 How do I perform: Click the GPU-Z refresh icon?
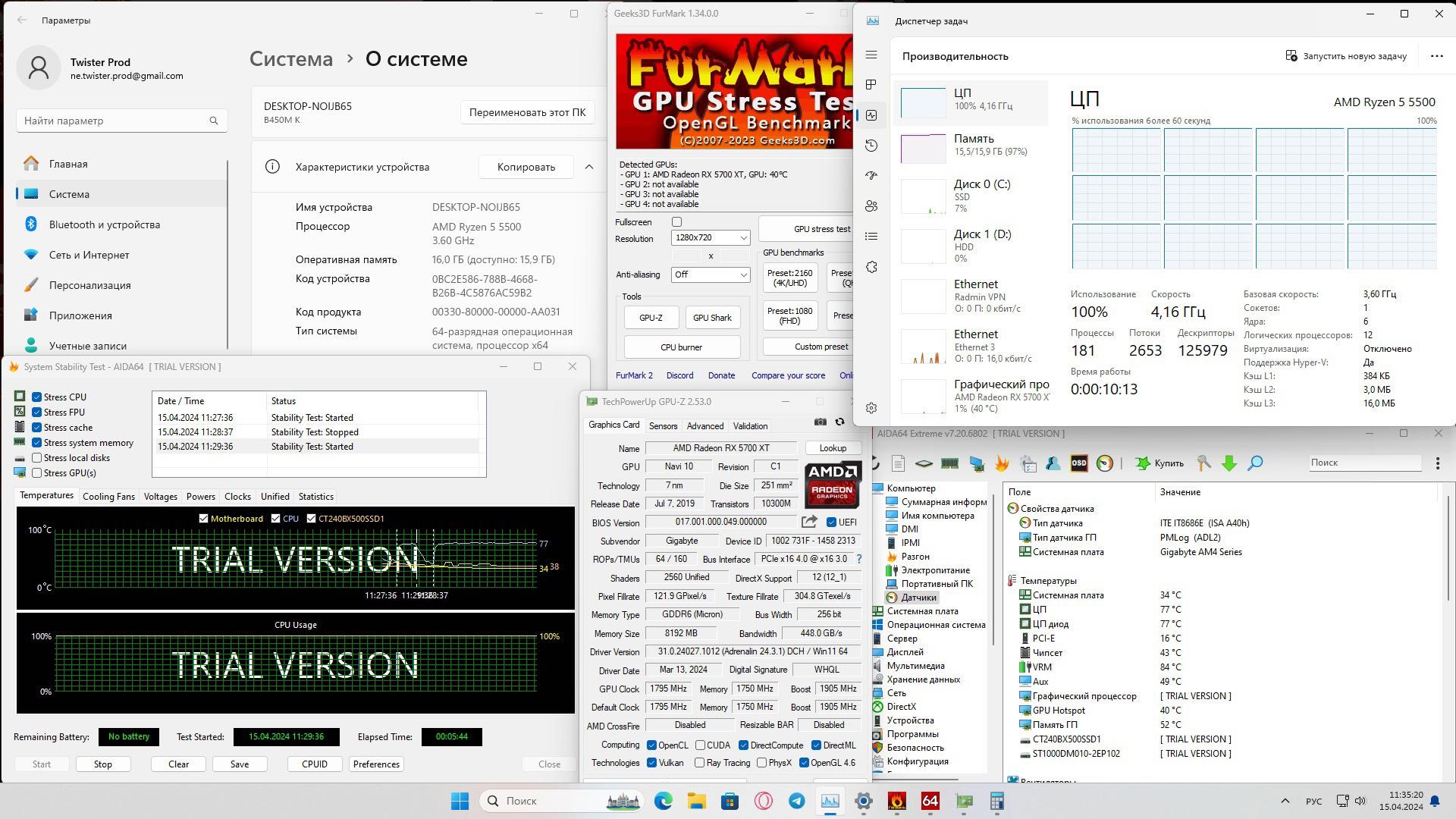(839, 422)
